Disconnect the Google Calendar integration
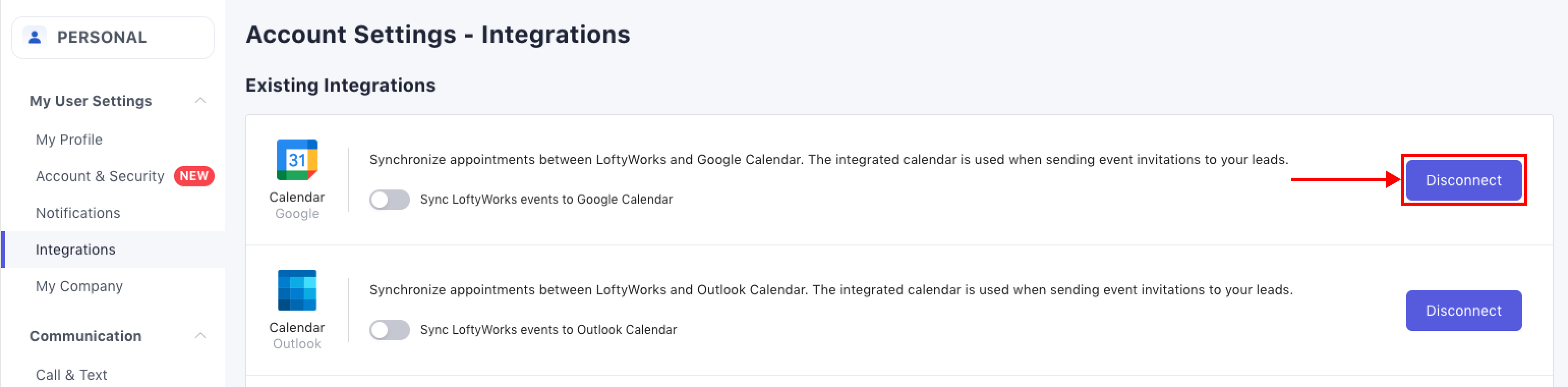 pyautogui.click(x=1463, y=180)
